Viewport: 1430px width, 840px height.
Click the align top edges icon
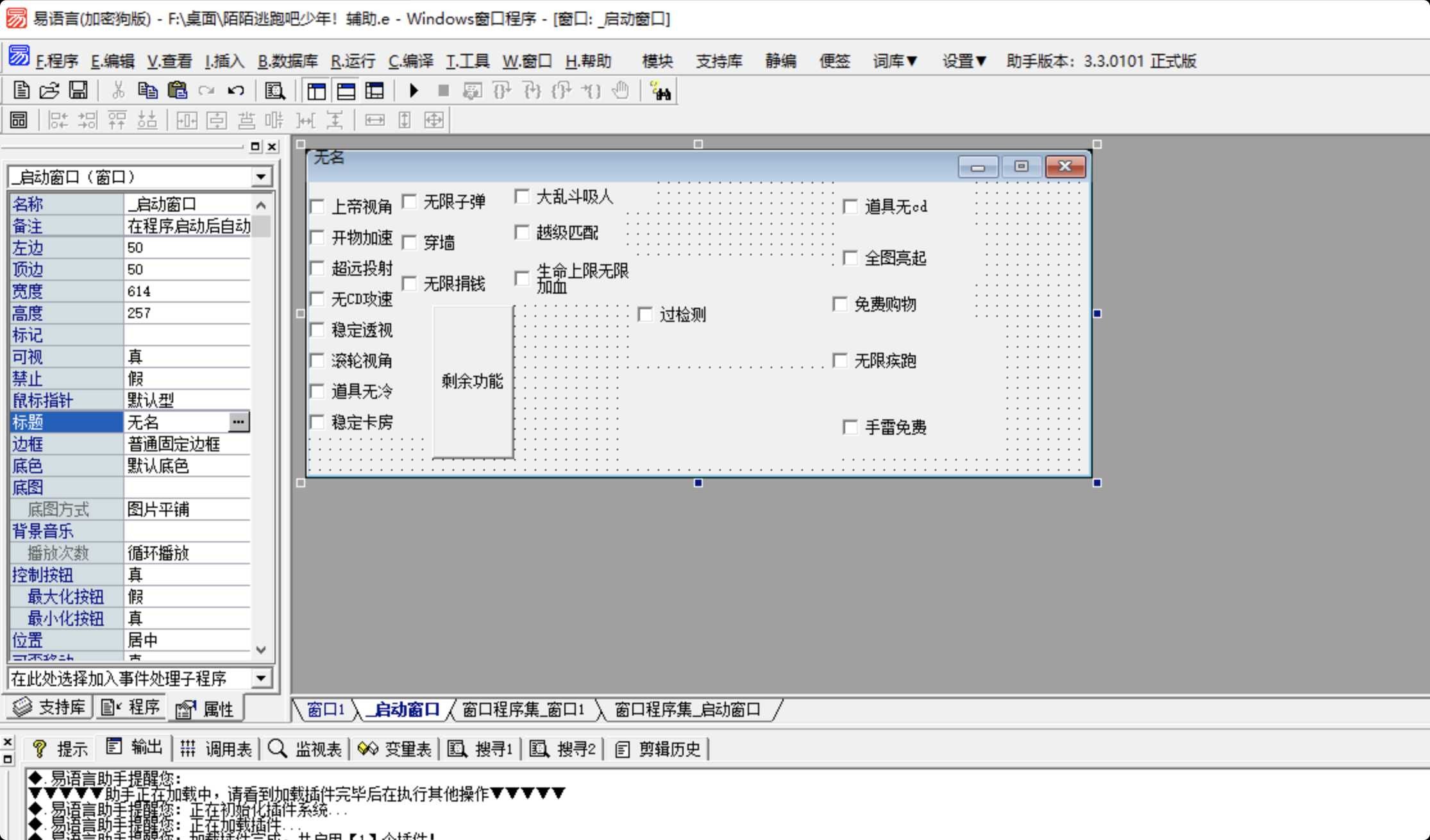(117, 120)
